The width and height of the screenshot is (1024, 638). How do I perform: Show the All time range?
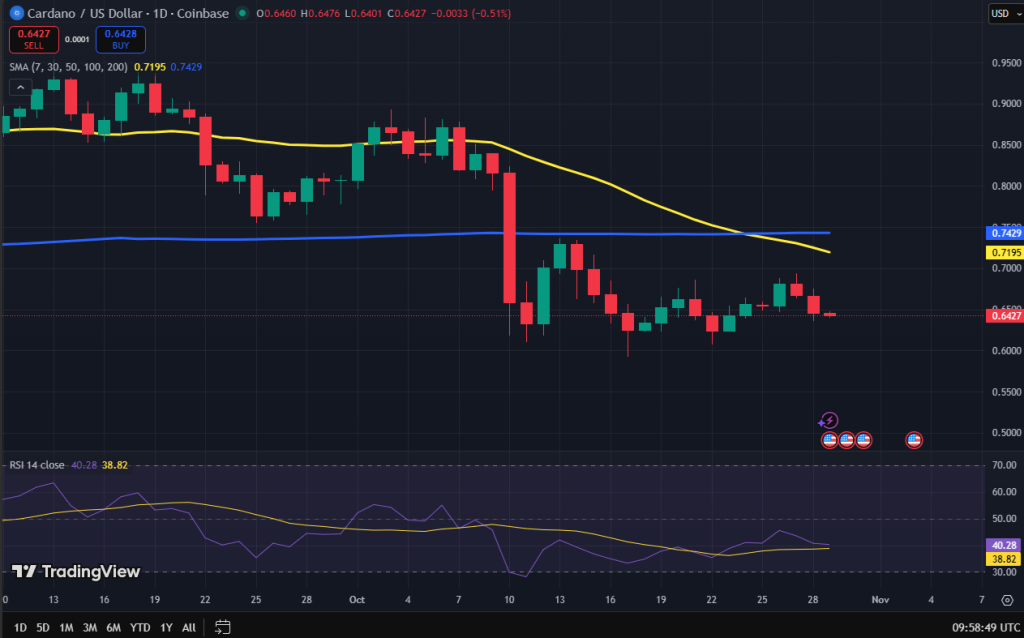[x=189, y=628]
